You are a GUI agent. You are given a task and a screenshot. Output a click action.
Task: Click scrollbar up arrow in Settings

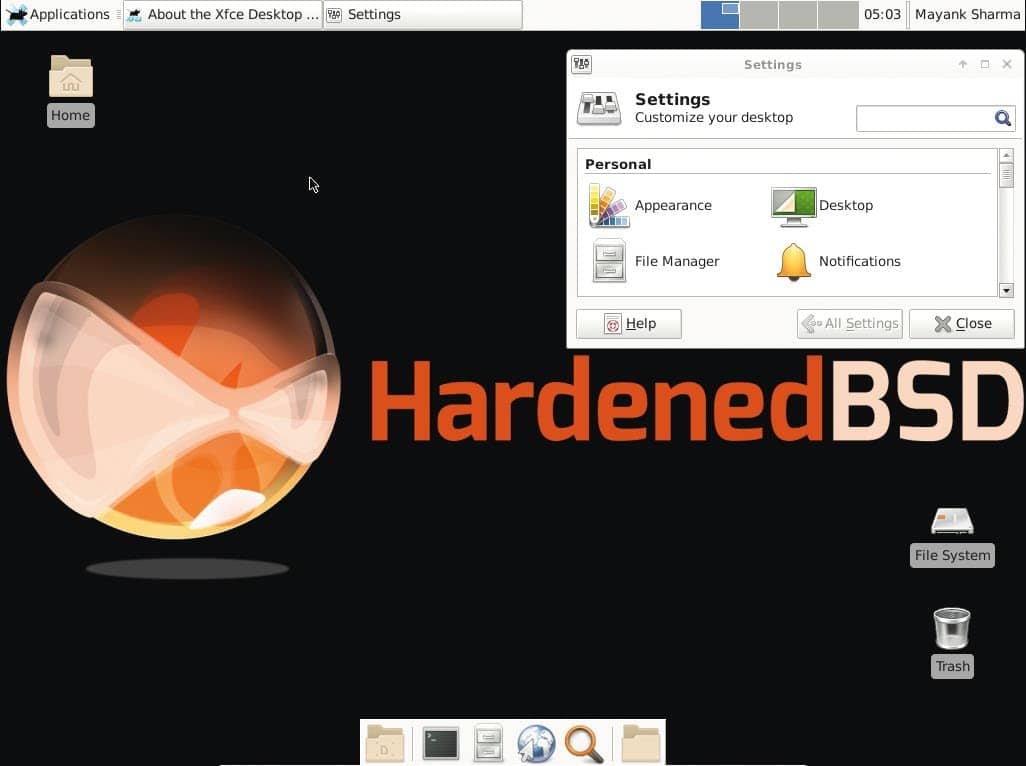tap(1006, 155)
